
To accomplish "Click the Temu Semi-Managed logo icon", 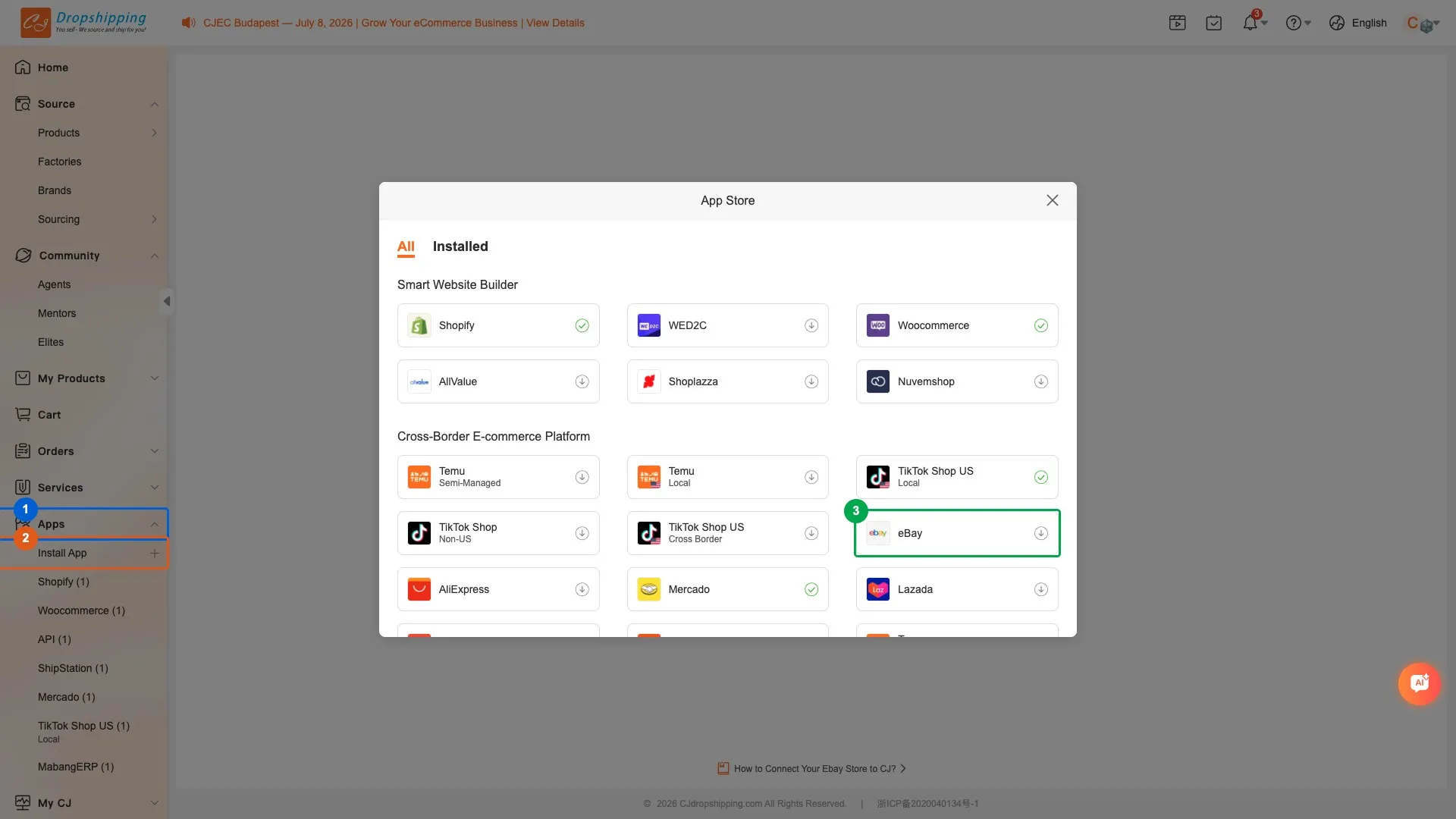I will 419,477.
